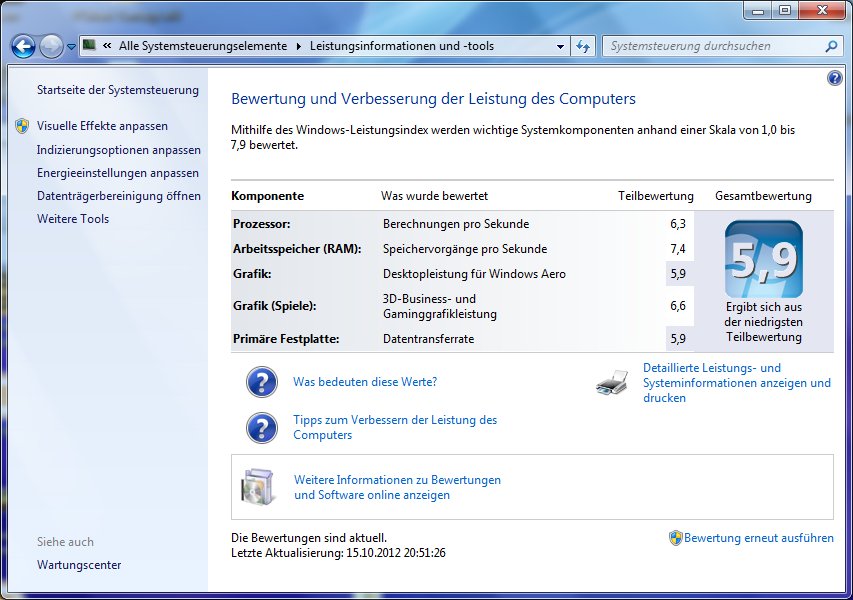This screenshot has height=600, width=853.
Task: Click the RAM score 7,4
Action: (678, 249)
